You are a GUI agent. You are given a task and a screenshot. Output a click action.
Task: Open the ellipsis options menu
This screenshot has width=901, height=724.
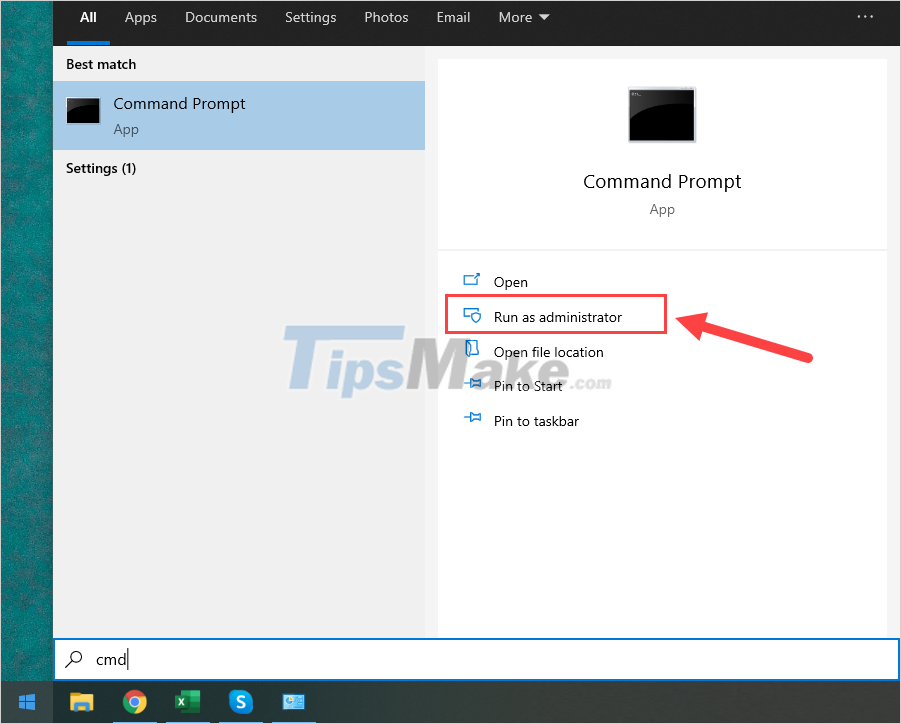[x=865, y=16]
